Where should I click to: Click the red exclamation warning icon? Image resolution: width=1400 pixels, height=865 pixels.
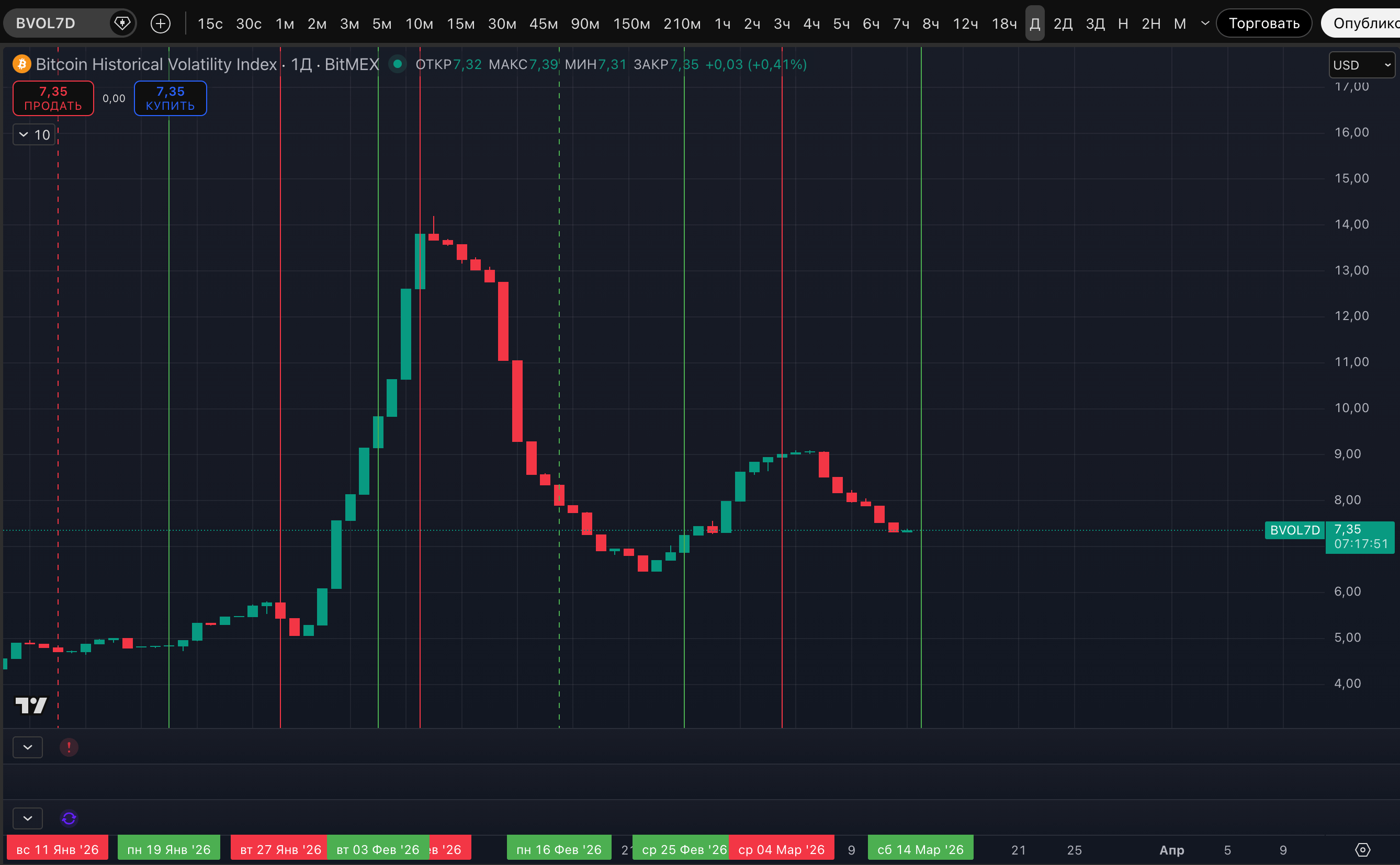69,747
